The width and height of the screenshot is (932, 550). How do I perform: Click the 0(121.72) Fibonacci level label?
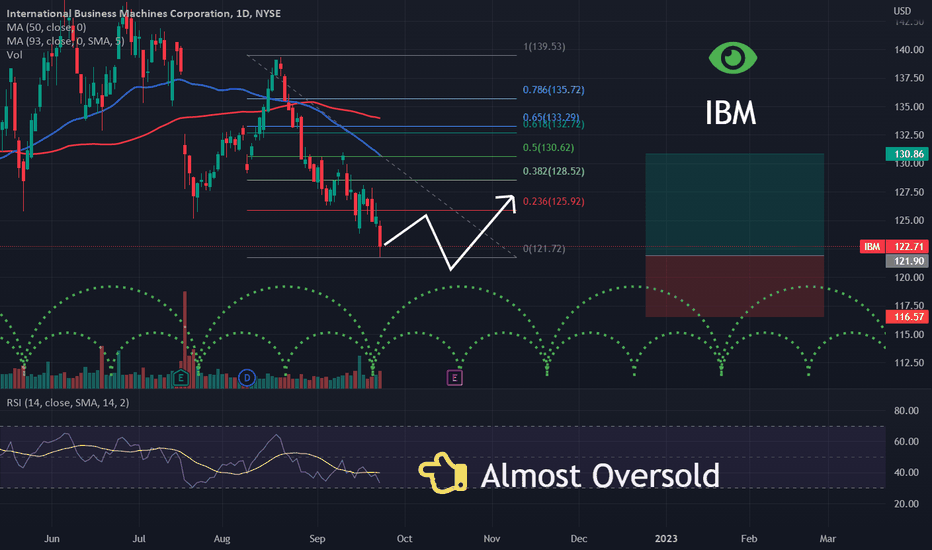(544, 249)
